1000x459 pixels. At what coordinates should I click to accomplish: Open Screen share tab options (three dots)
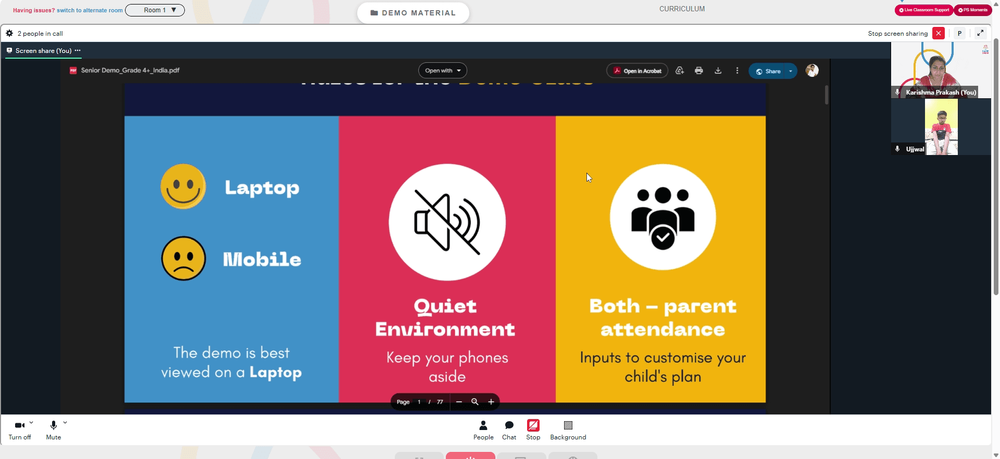(78, 50)
